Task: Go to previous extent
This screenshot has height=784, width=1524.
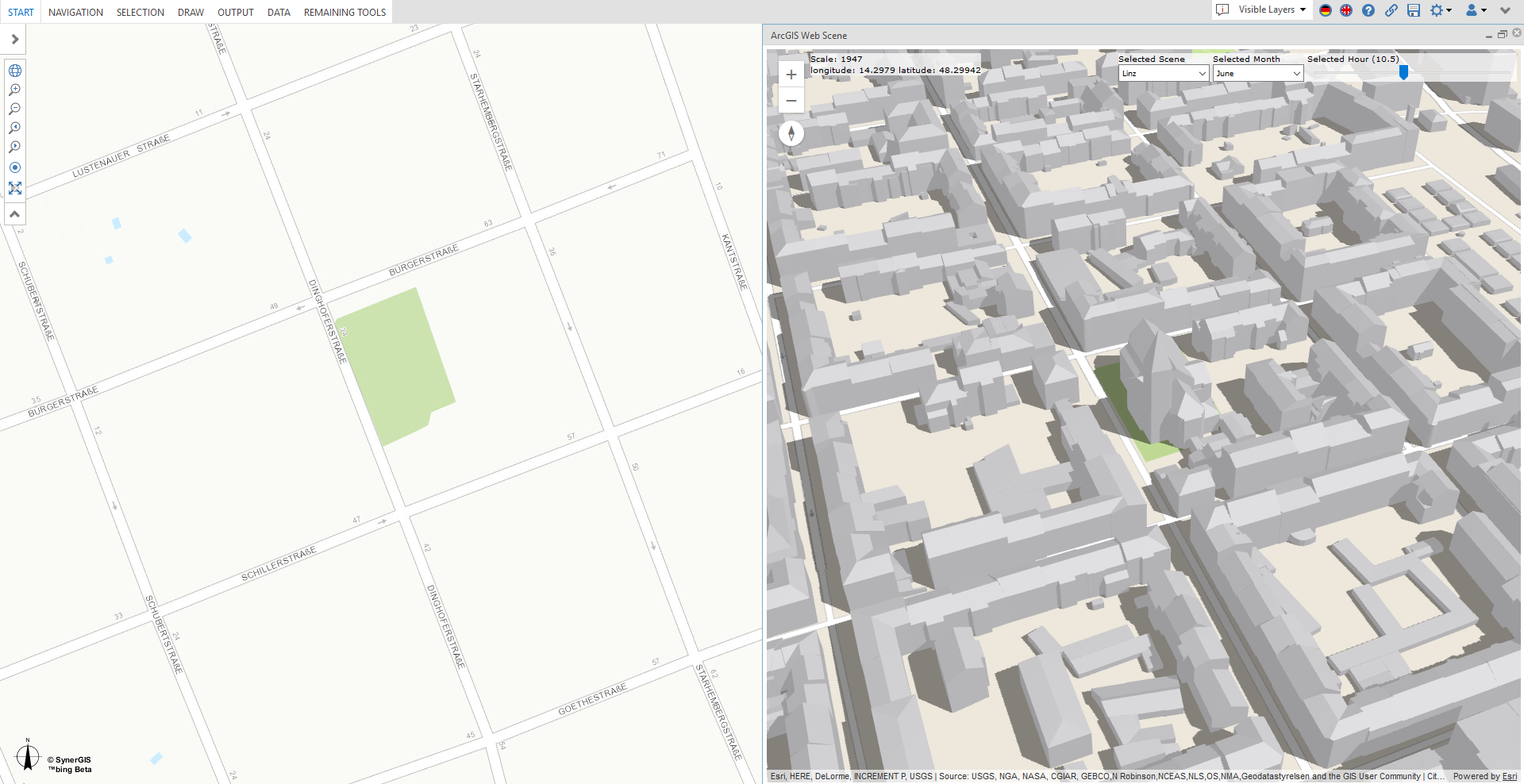Action: [14, 128]
